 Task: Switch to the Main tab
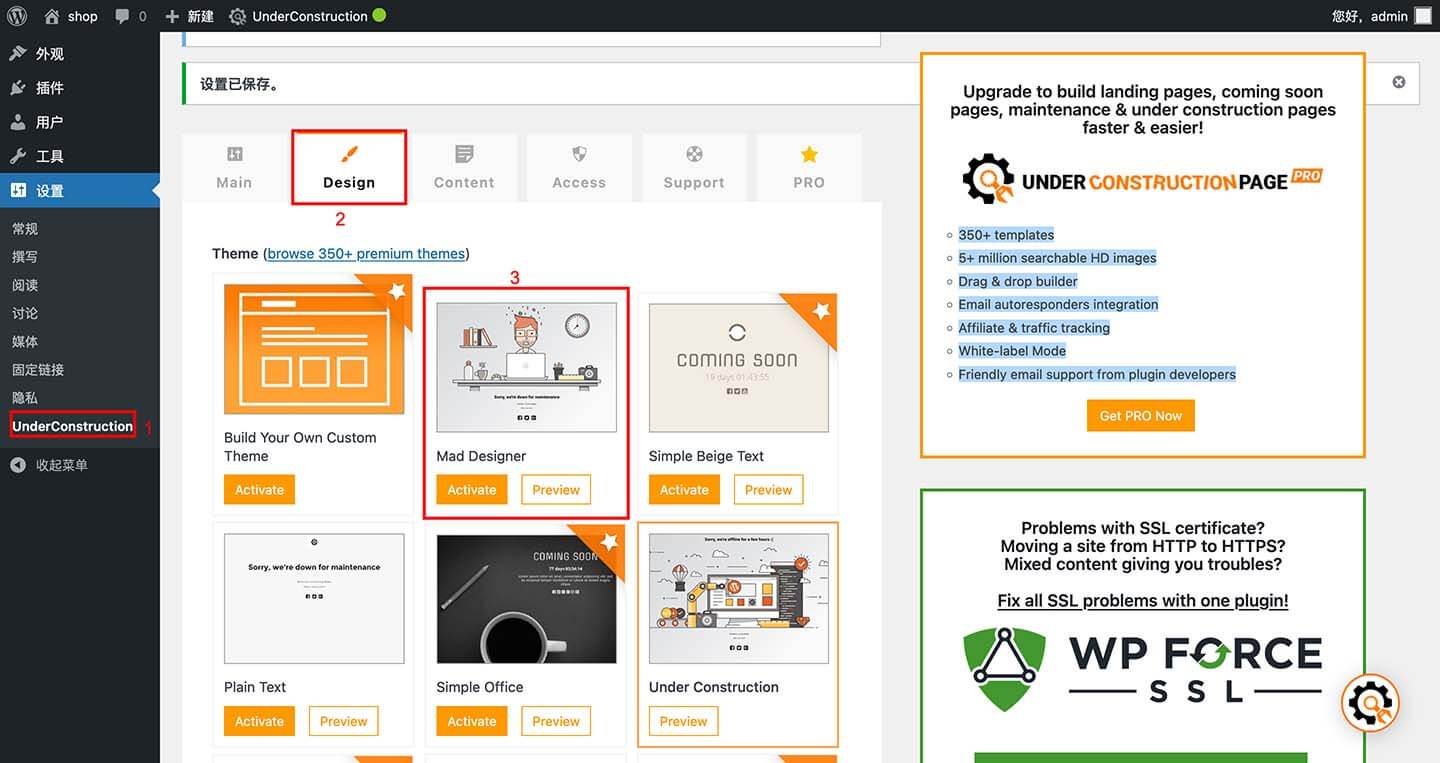(x=234, y=168)
